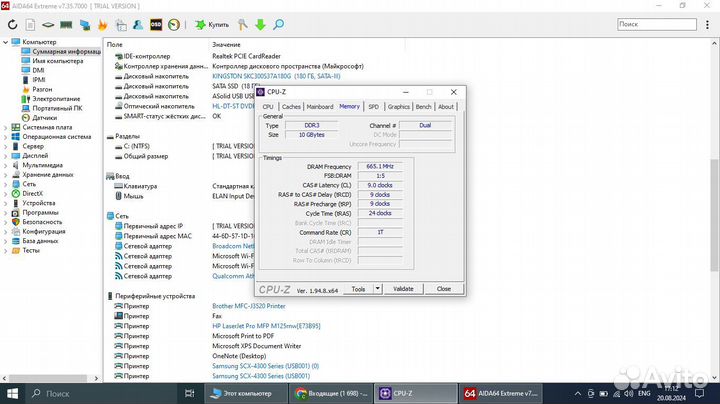Click the Поиск search field in AIDA64
The width and height of the screenshot is (720, 404).
coord(657,24)
